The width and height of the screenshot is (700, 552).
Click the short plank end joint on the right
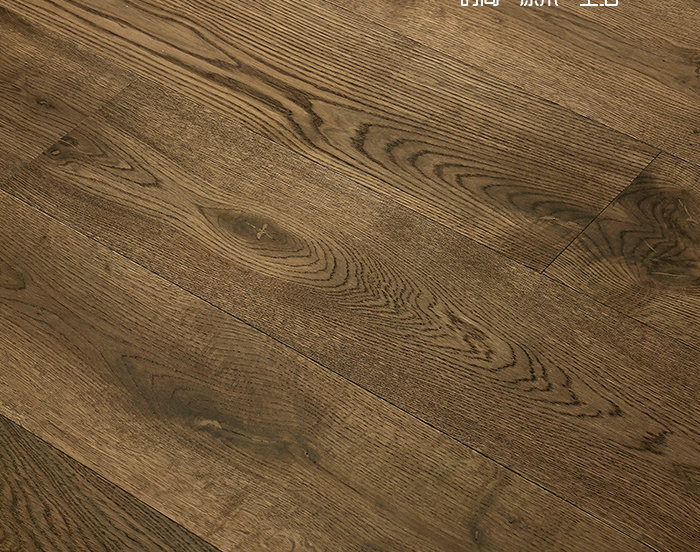[x=601, y=213]
